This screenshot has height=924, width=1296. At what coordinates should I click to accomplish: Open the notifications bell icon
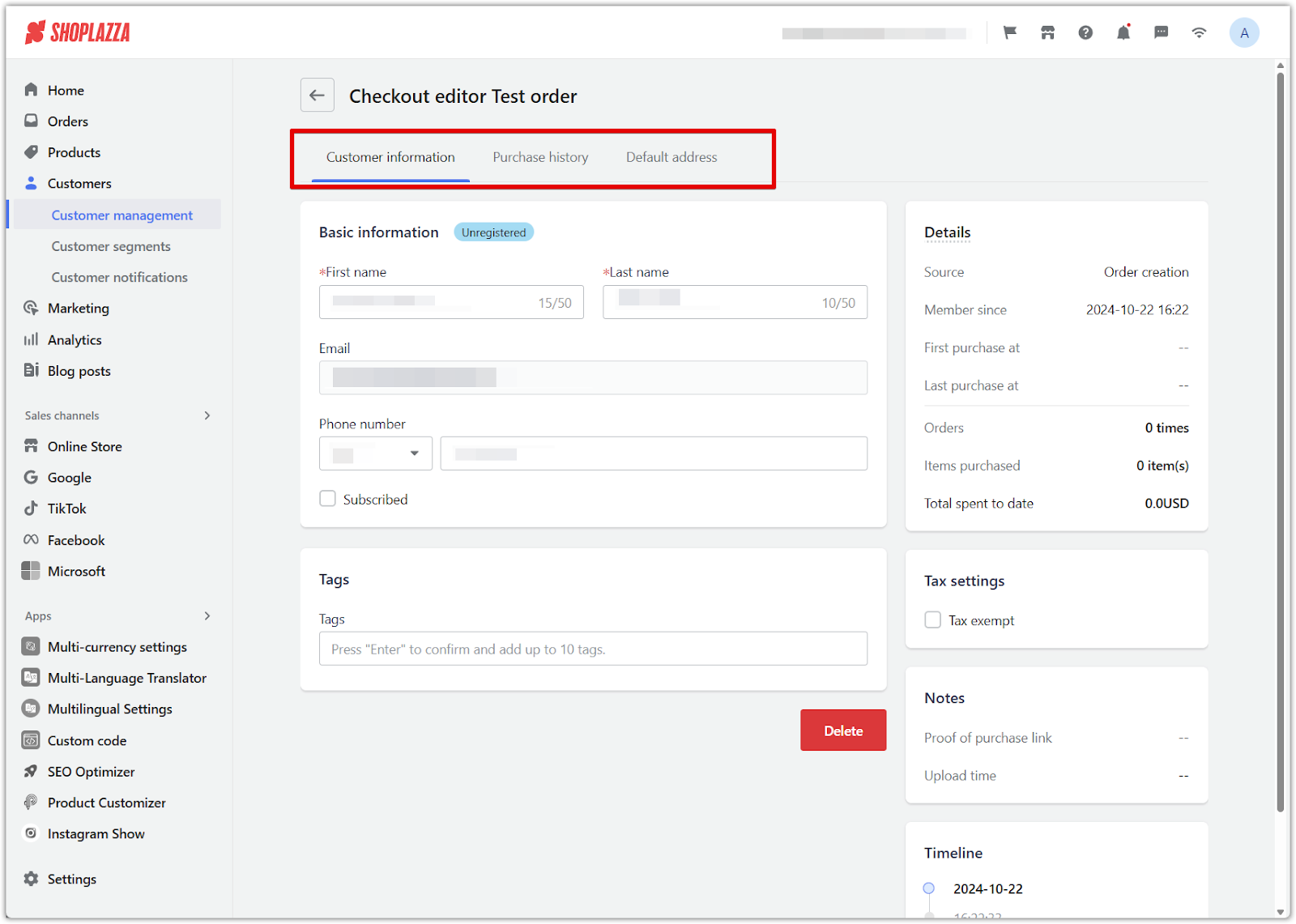click(1123, 32)
